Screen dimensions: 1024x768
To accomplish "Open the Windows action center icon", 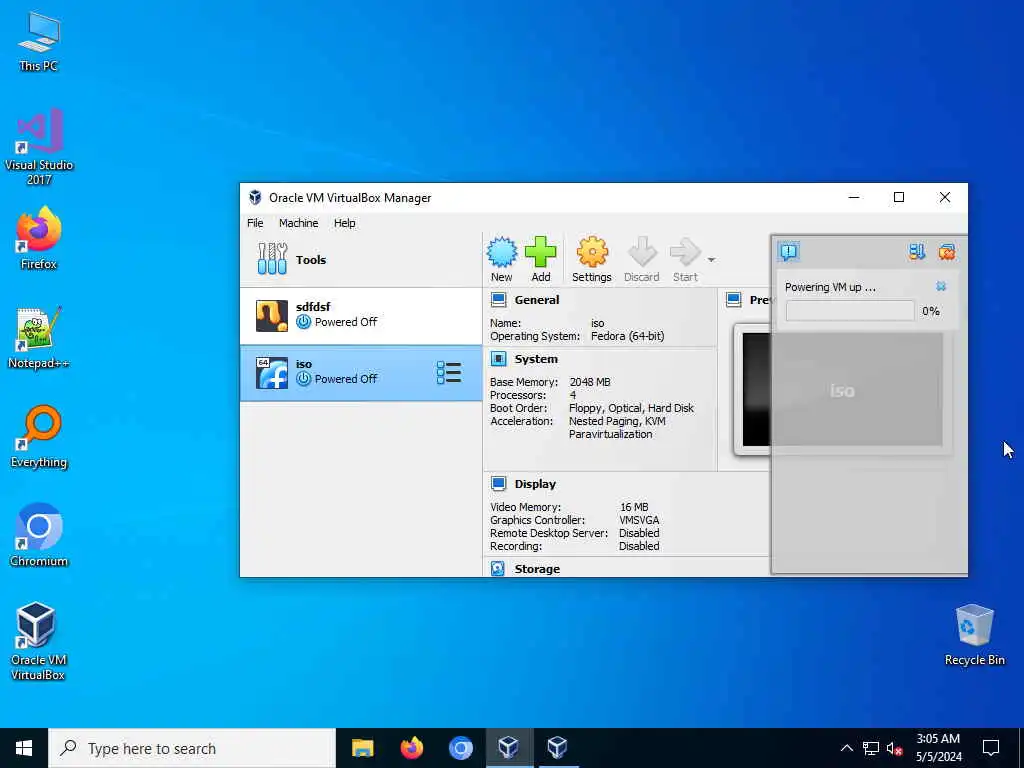I will pos(991,748).
